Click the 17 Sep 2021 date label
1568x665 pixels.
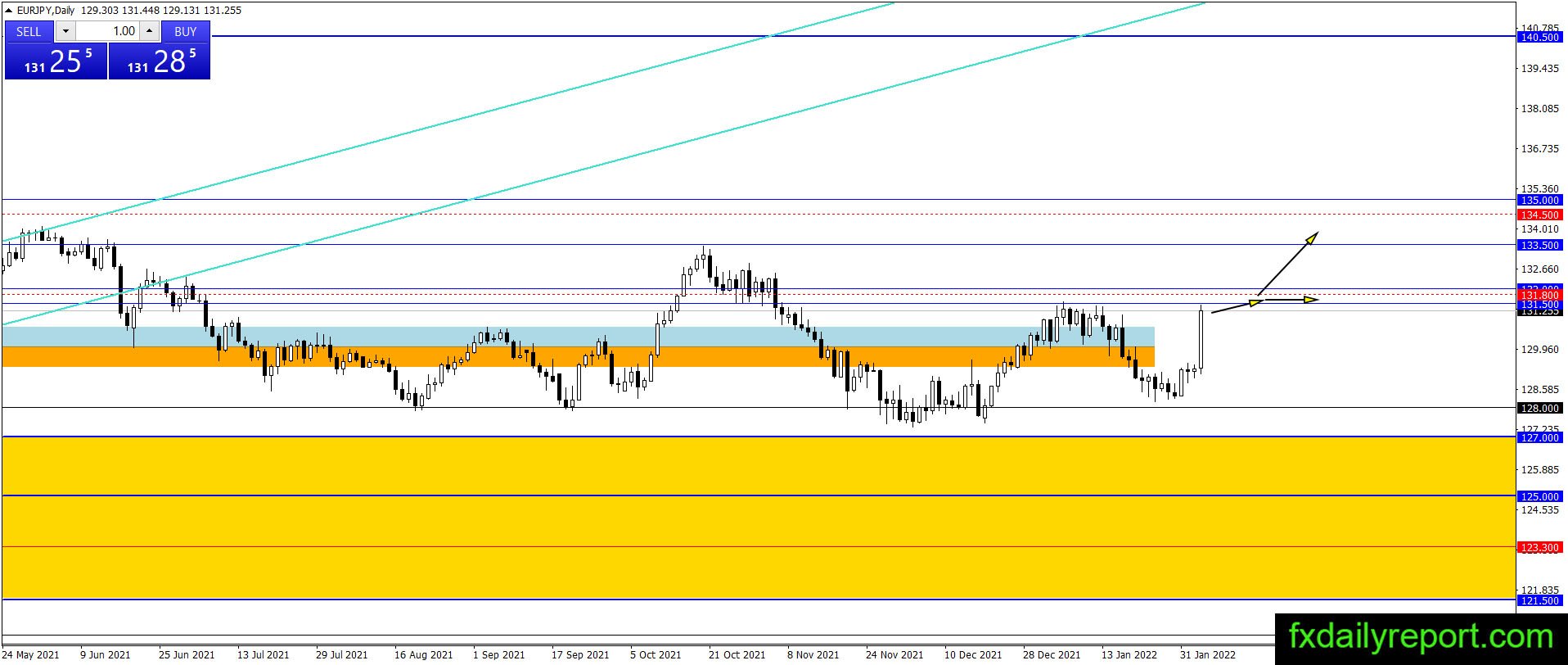[x=580, y=655]
